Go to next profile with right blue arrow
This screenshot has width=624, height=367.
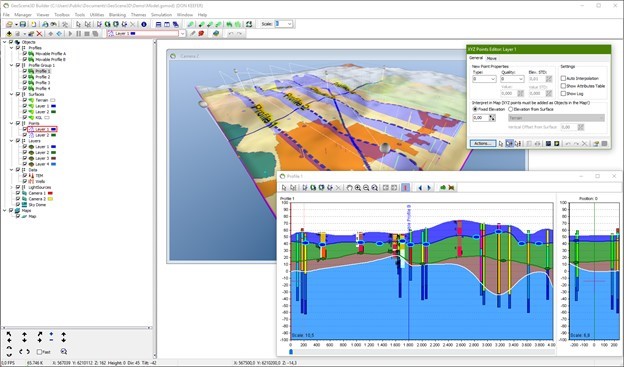click(x=429, y=188)
